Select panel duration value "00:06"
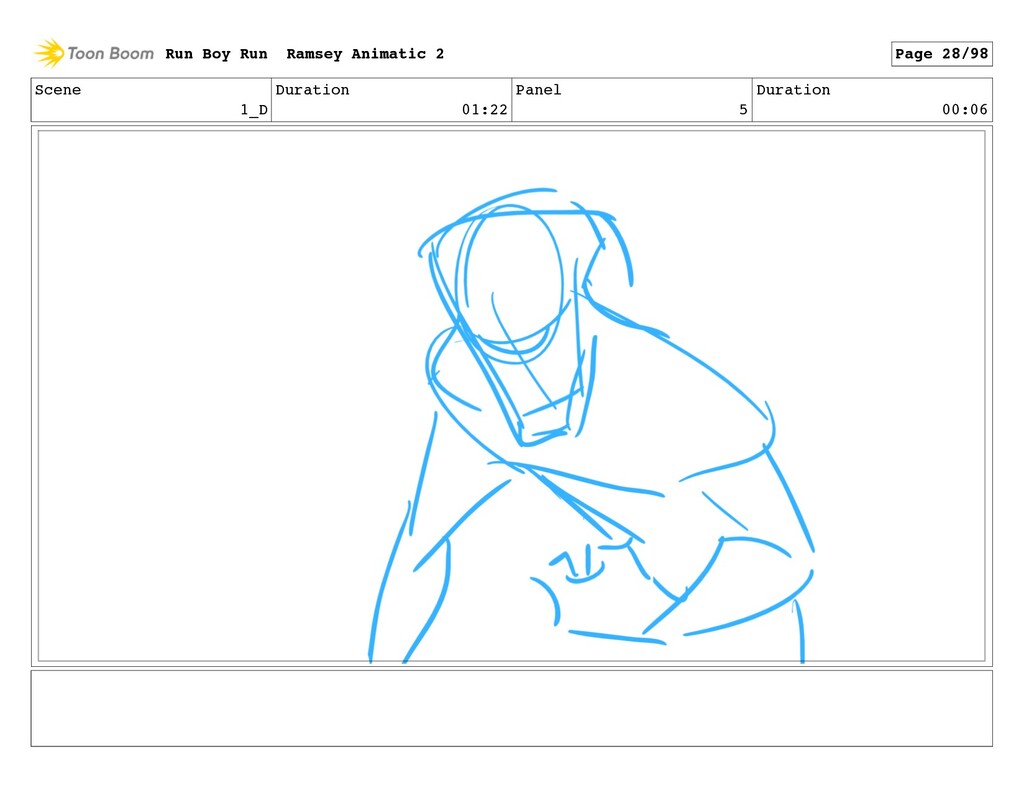The image size is (1024, 793). click(x=965, y=110)
